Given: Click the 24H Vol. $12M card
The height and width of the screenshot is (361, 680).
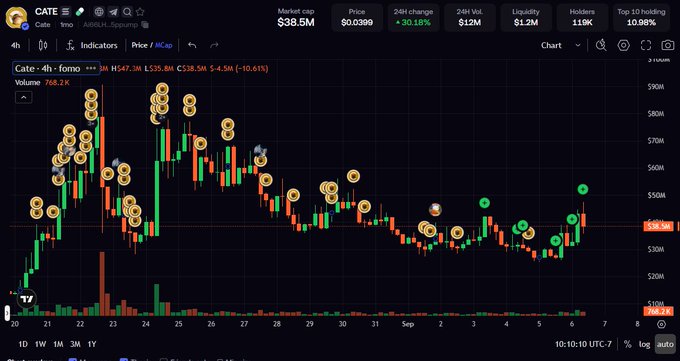Looking at the screenshot, I should 470,18.
